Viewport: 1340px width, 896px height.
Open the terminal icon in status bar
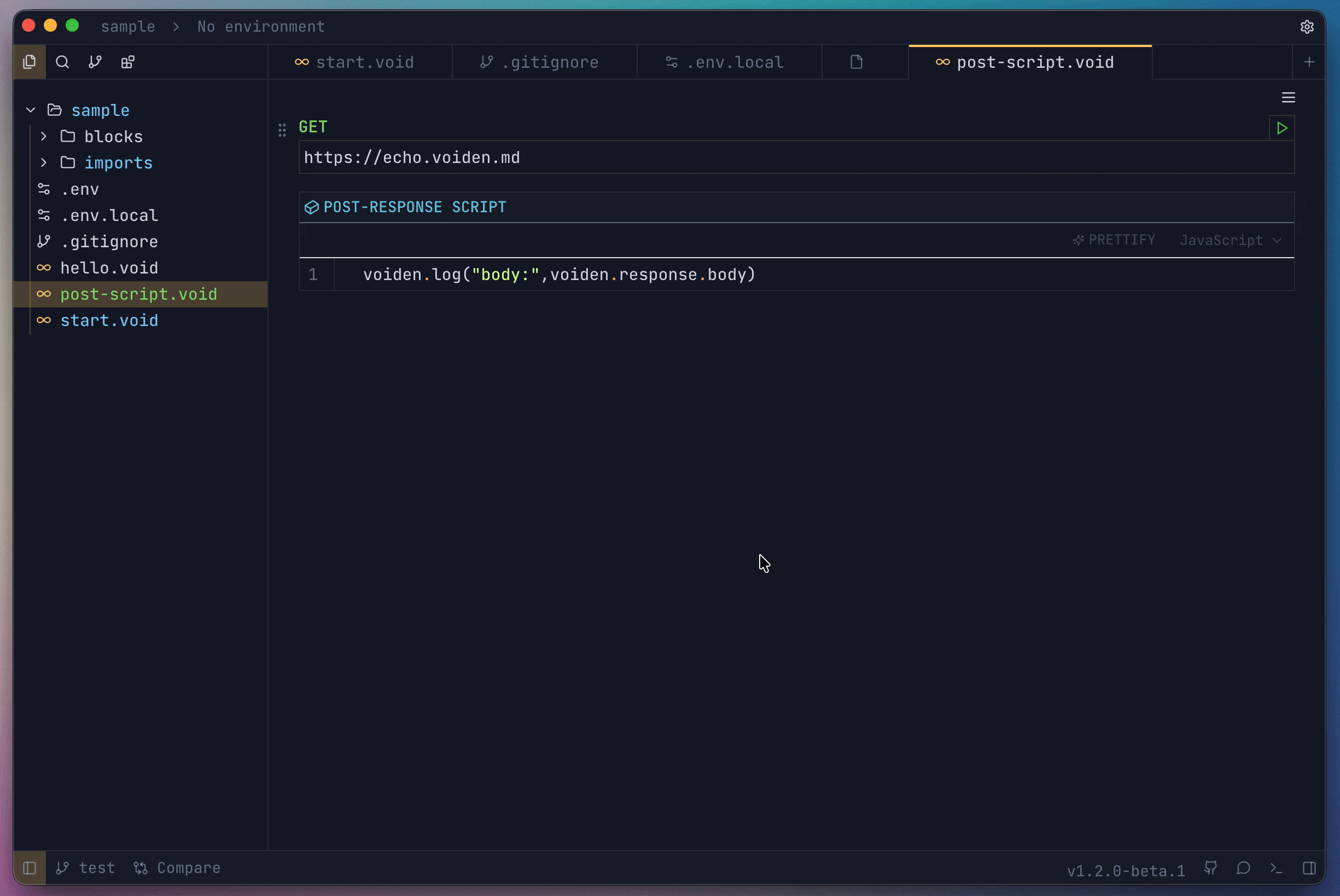click(x=1277, y=868)
